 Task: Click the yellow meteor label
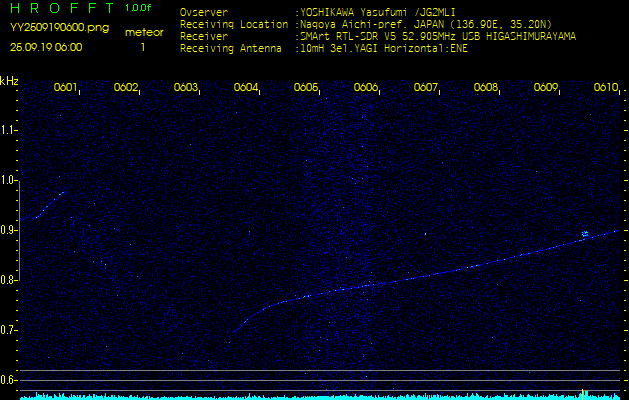point(143,33)
